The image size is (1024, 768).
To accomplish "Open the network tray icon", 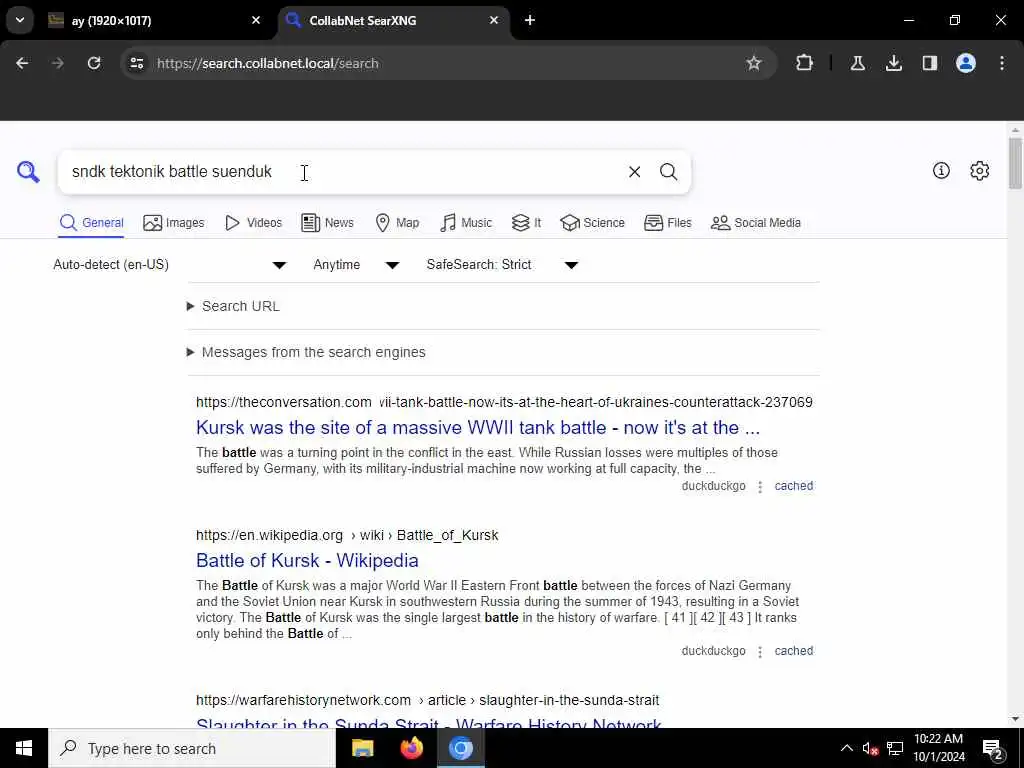I will pyautogui.click(x=895, y=748).
